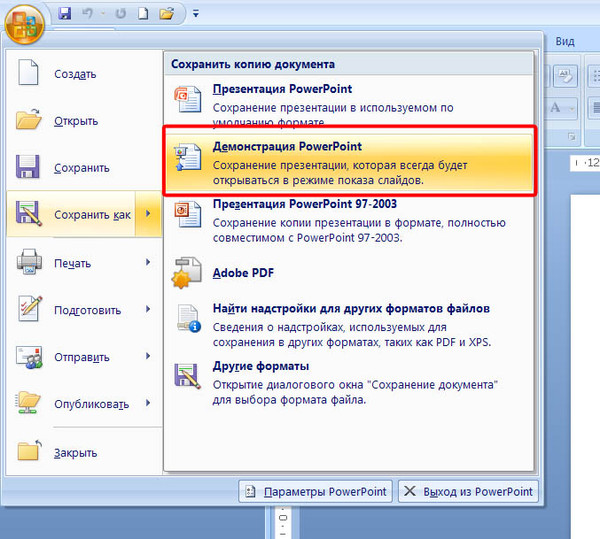The width and height of the screenshot is (600, 539).
Task: Click the Undo arrow in quick access toolbar
Action: pyautogui.click(x=87, y=14)
